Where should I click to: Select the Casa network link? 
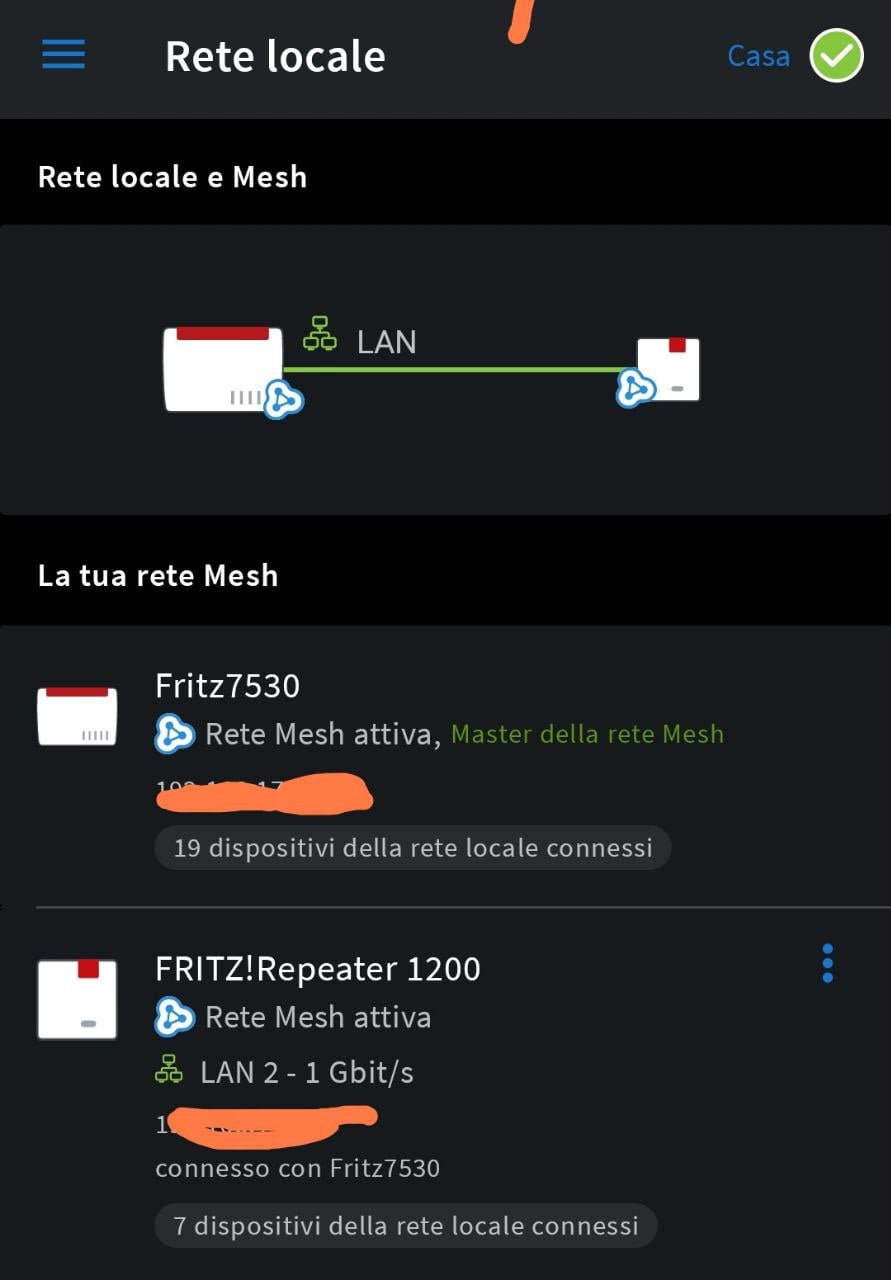(758, 56)
